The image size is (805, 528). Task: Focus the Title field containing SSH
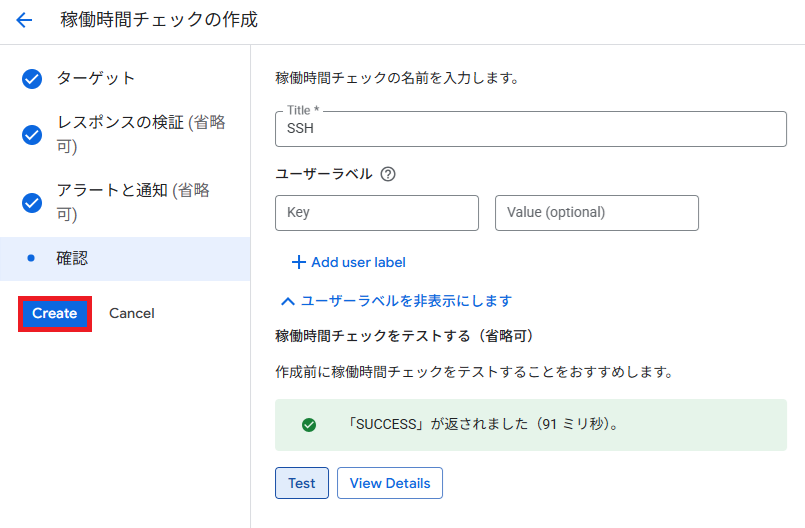point(530,129)
